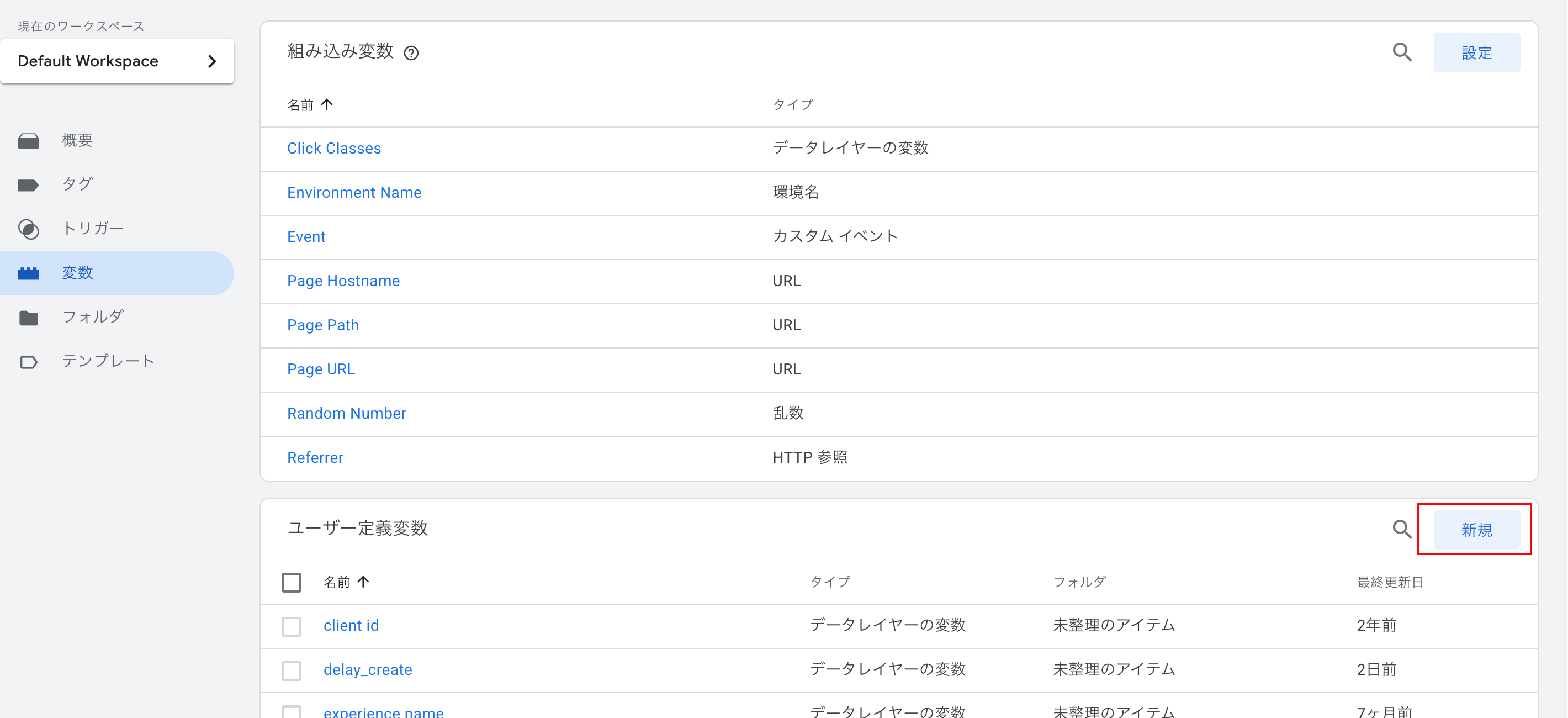Click the 名前 column header in built-in variables
Screen dimensions: 1568x718
click(x=300, y=105)
